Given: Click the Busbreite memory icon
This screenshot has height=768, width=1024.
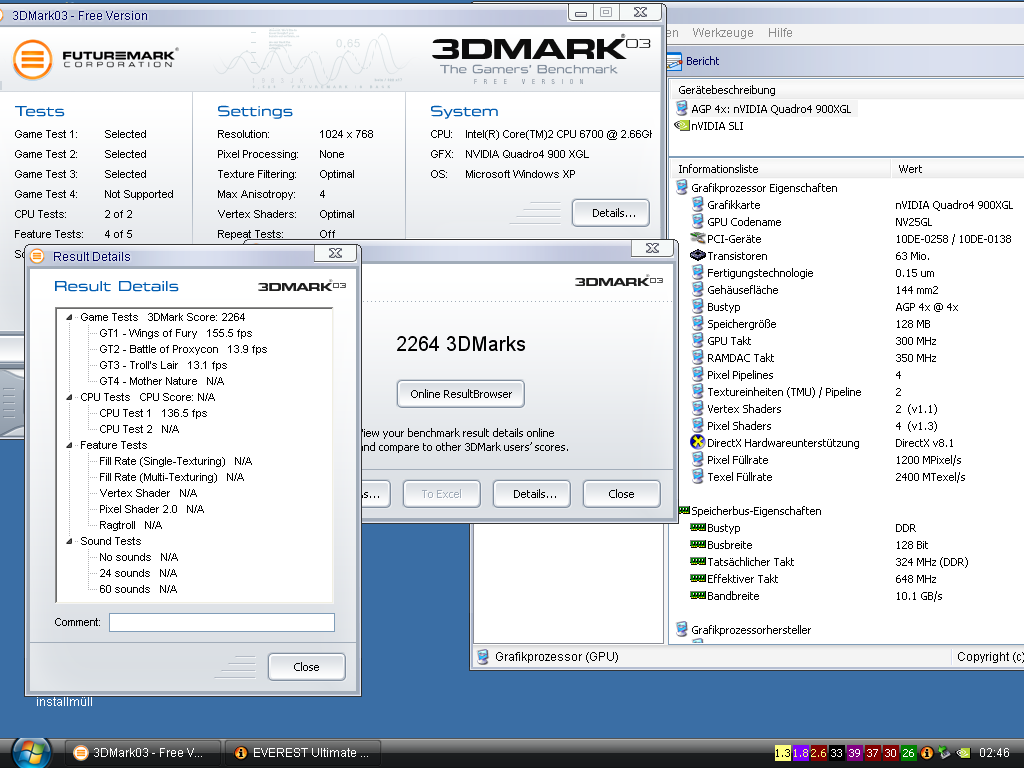Looking at the screenshot, I should [x=697, y=544].
